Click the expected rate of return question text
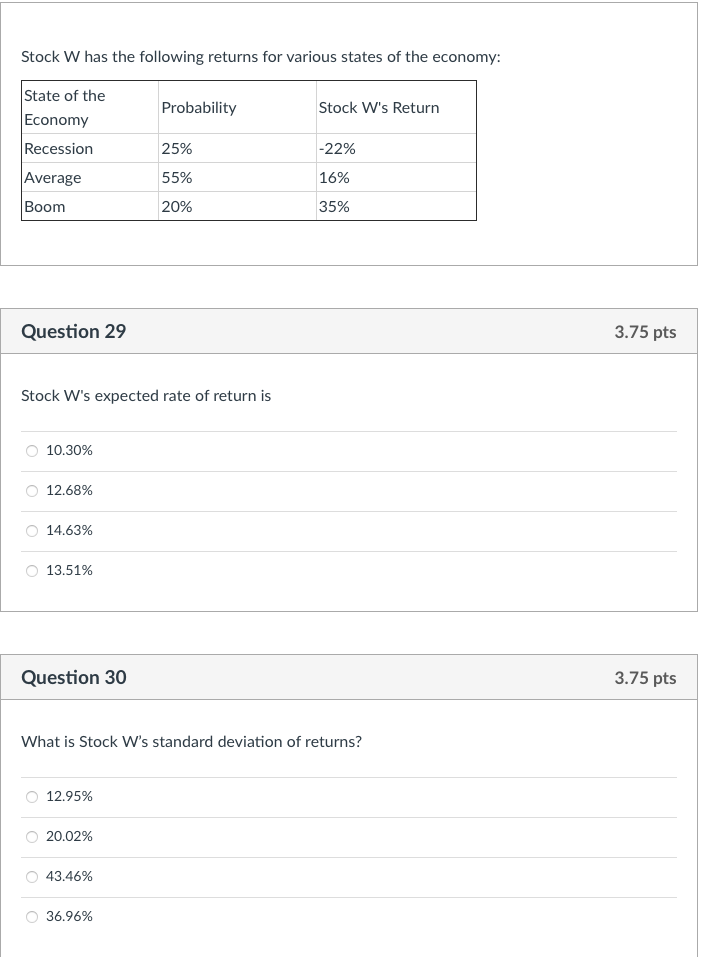This screenshot has height=957, width=701. [x=146, y=396]
